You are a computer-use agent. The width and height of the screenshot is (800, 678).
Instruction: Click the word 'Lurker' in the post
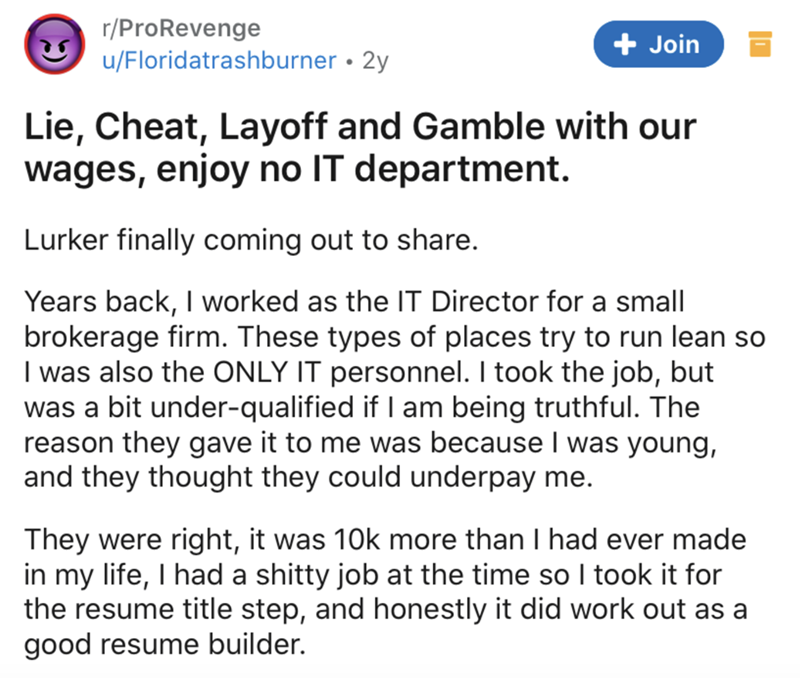pyautogui.click(x=63, y=244)
